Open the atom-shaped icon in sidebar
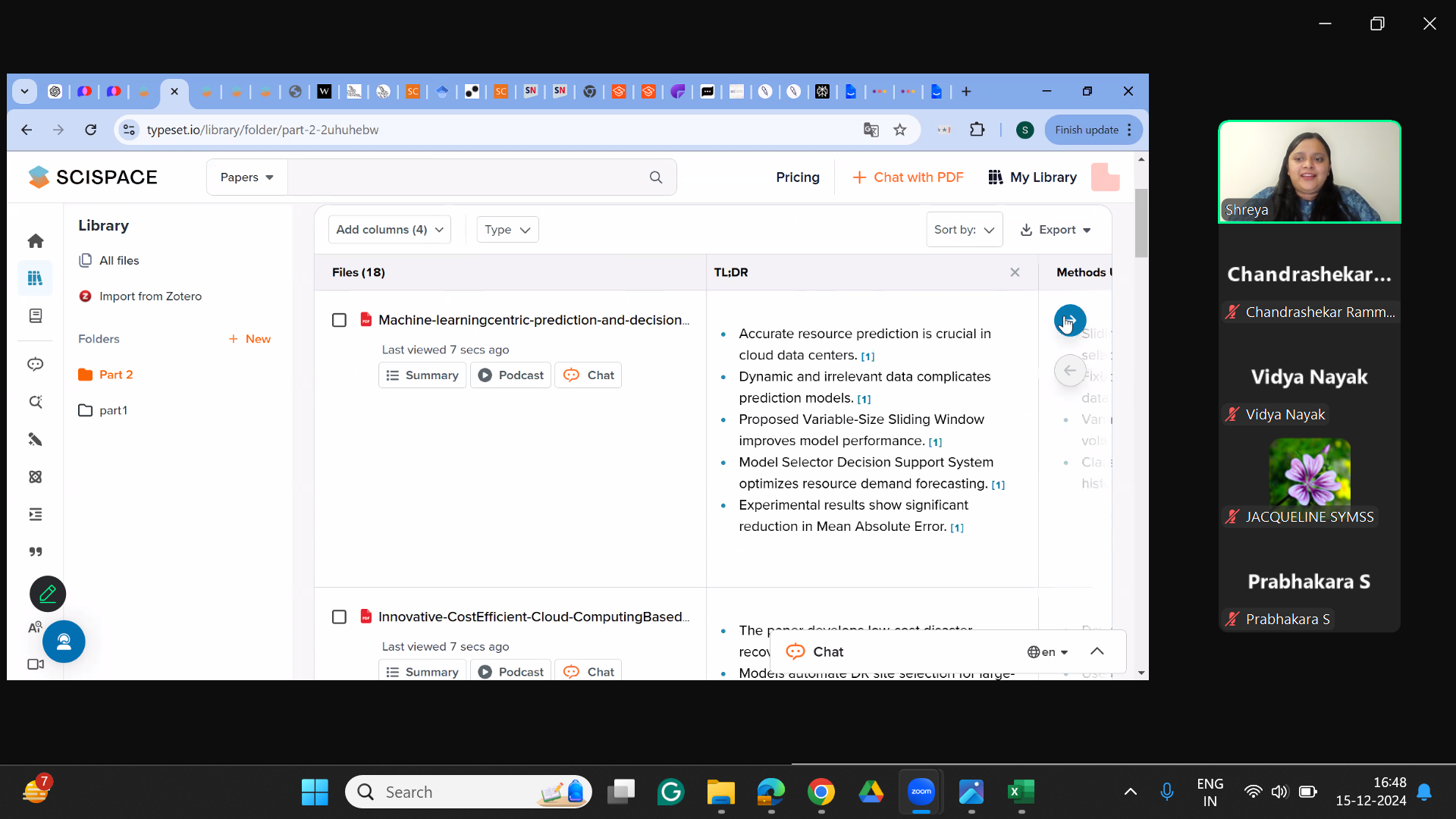The height and width of the screenshot is (819, 1456). click(x=36, y=477)
